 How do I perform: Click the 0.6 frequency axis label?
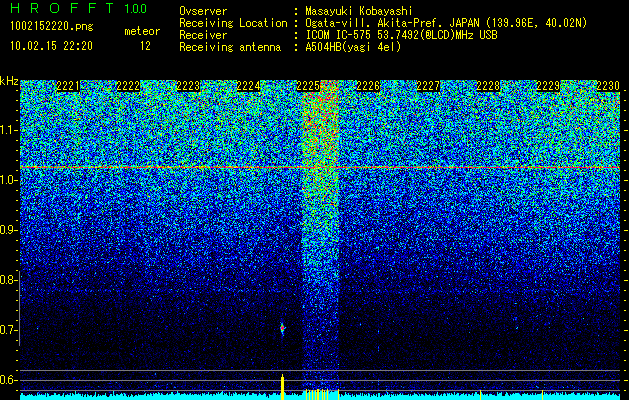8,380
